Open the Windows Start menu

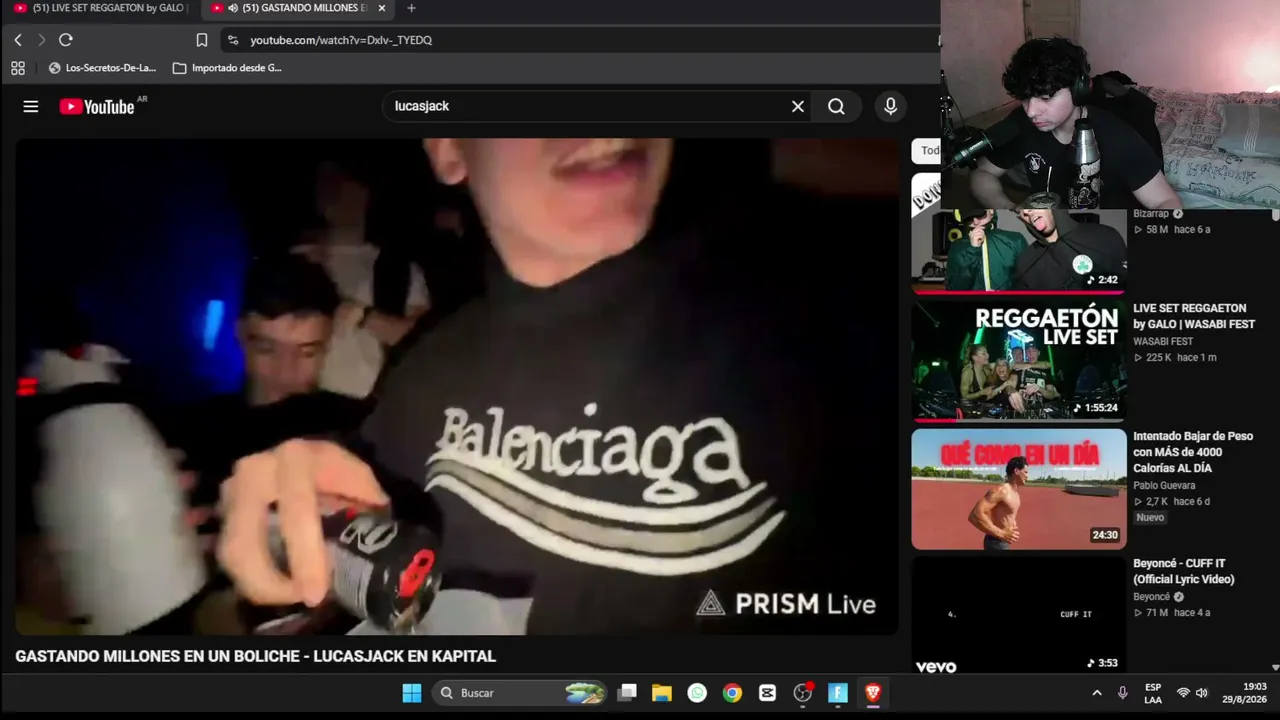pos(411,693)
